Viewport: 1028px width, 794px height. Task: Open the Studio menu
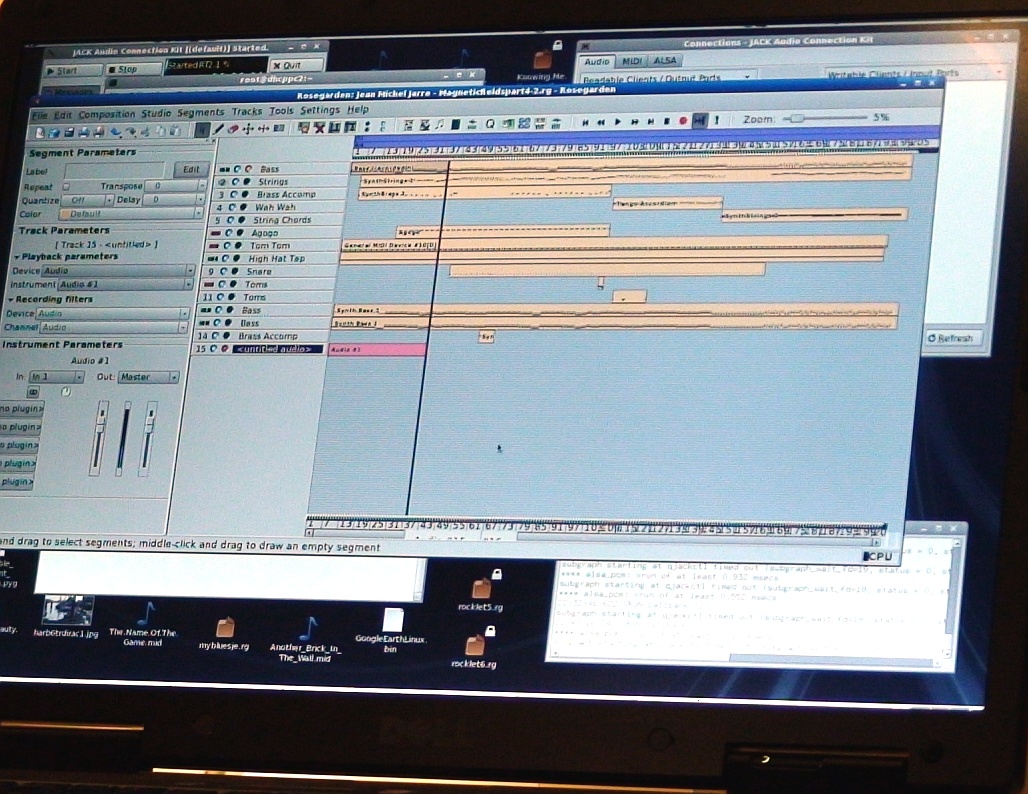click(x=156, y=113)
